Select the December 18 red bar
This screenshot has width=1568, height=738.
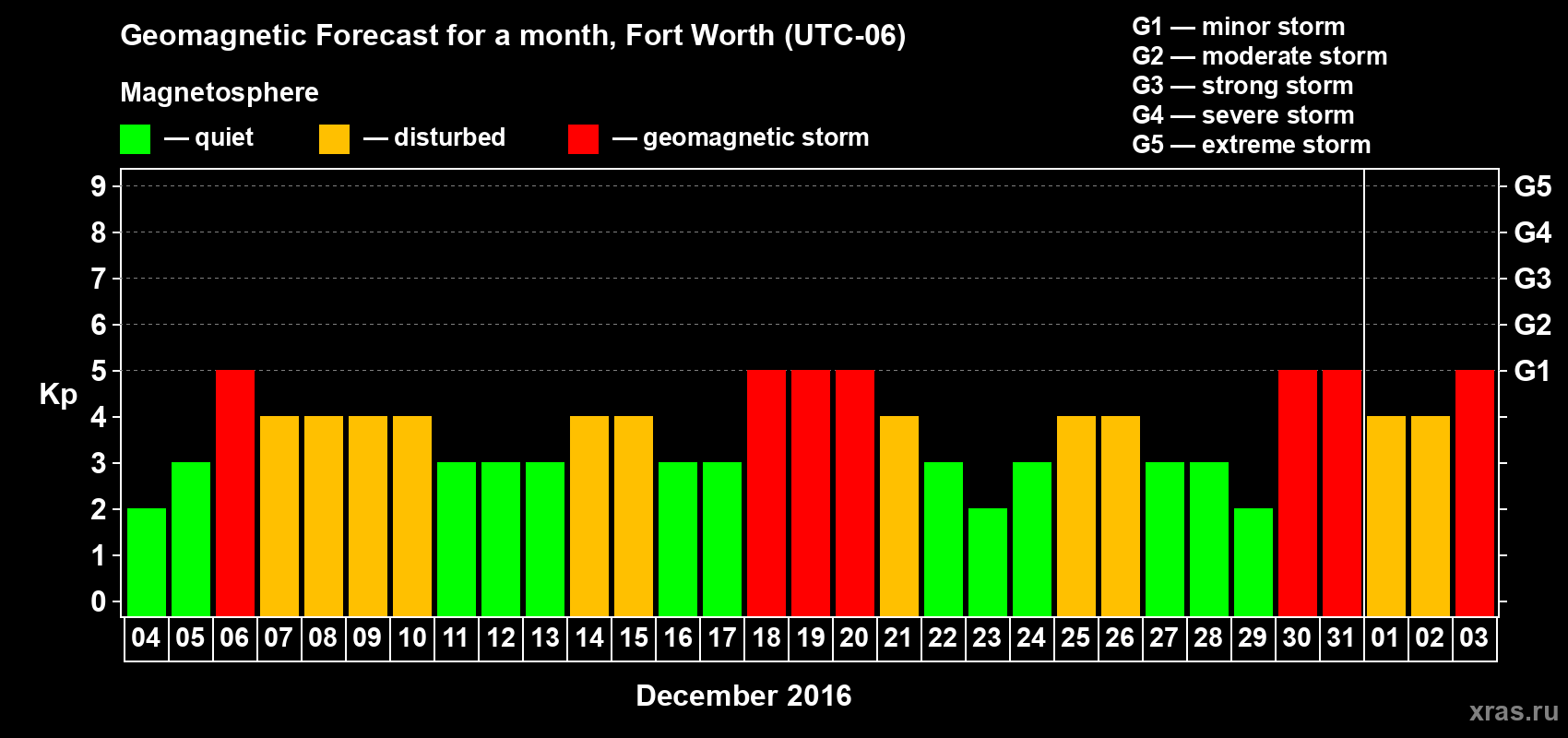(x=766, y=493)
